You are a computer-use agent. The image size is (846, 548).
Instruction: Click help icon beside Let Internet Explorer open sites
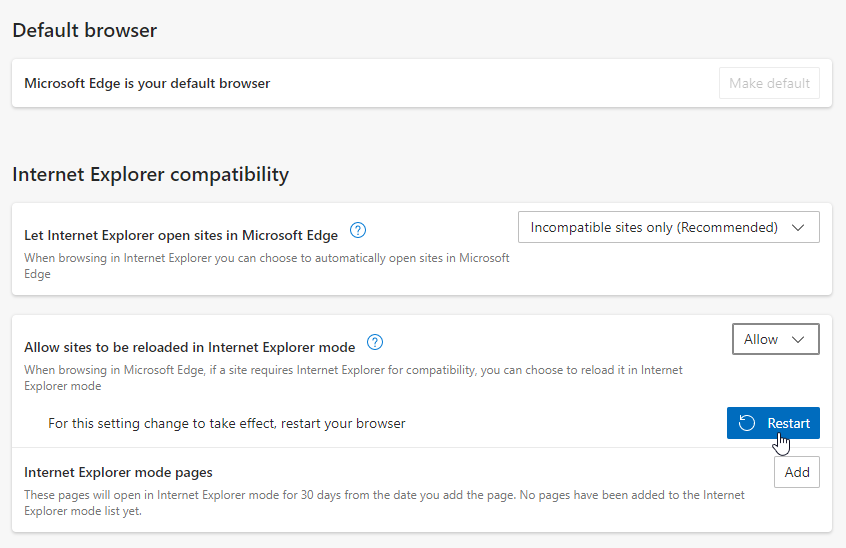pos(358,231)
